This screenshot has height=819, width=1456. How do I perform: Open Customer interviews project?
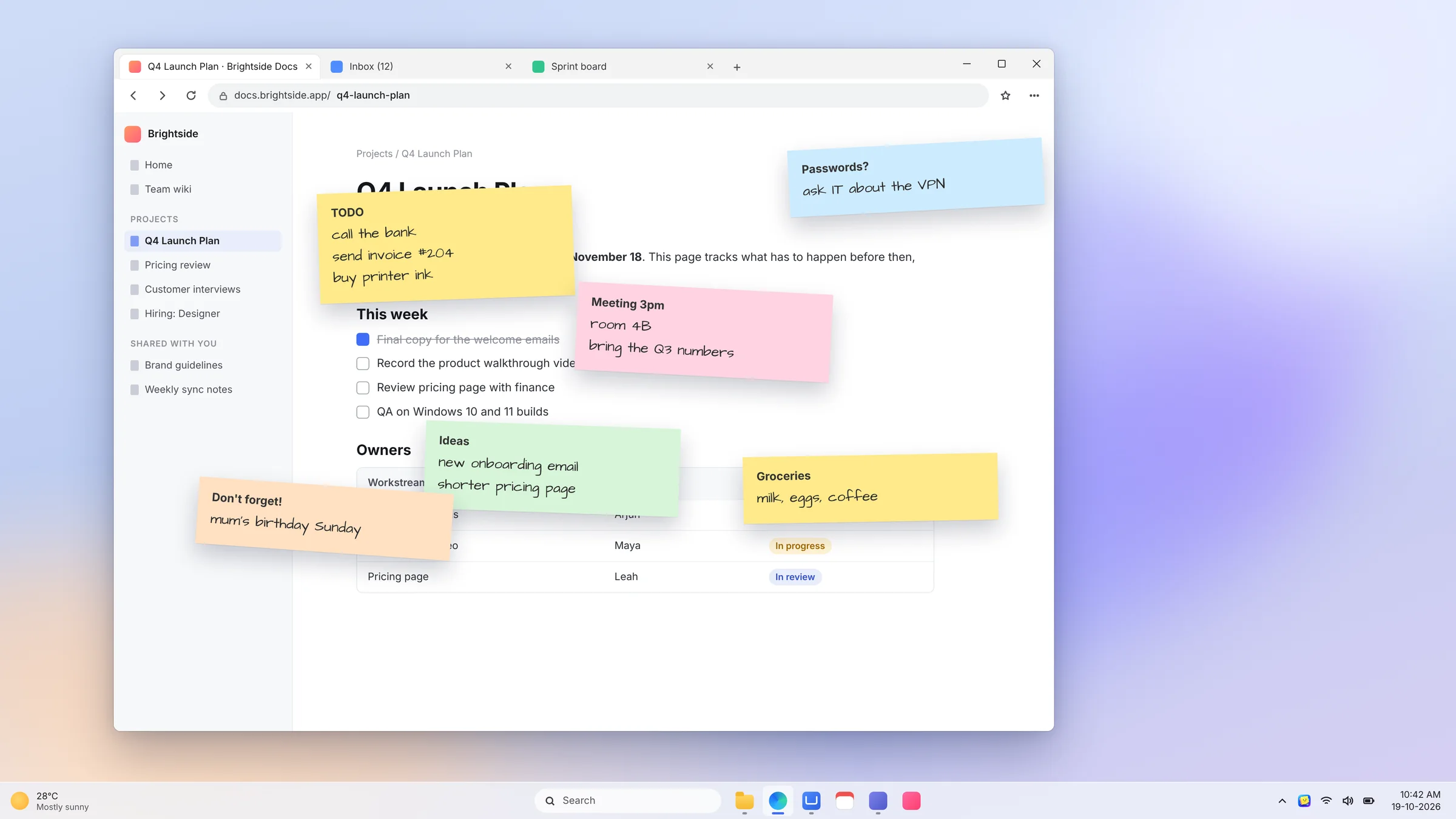click(x=203, y=289)
